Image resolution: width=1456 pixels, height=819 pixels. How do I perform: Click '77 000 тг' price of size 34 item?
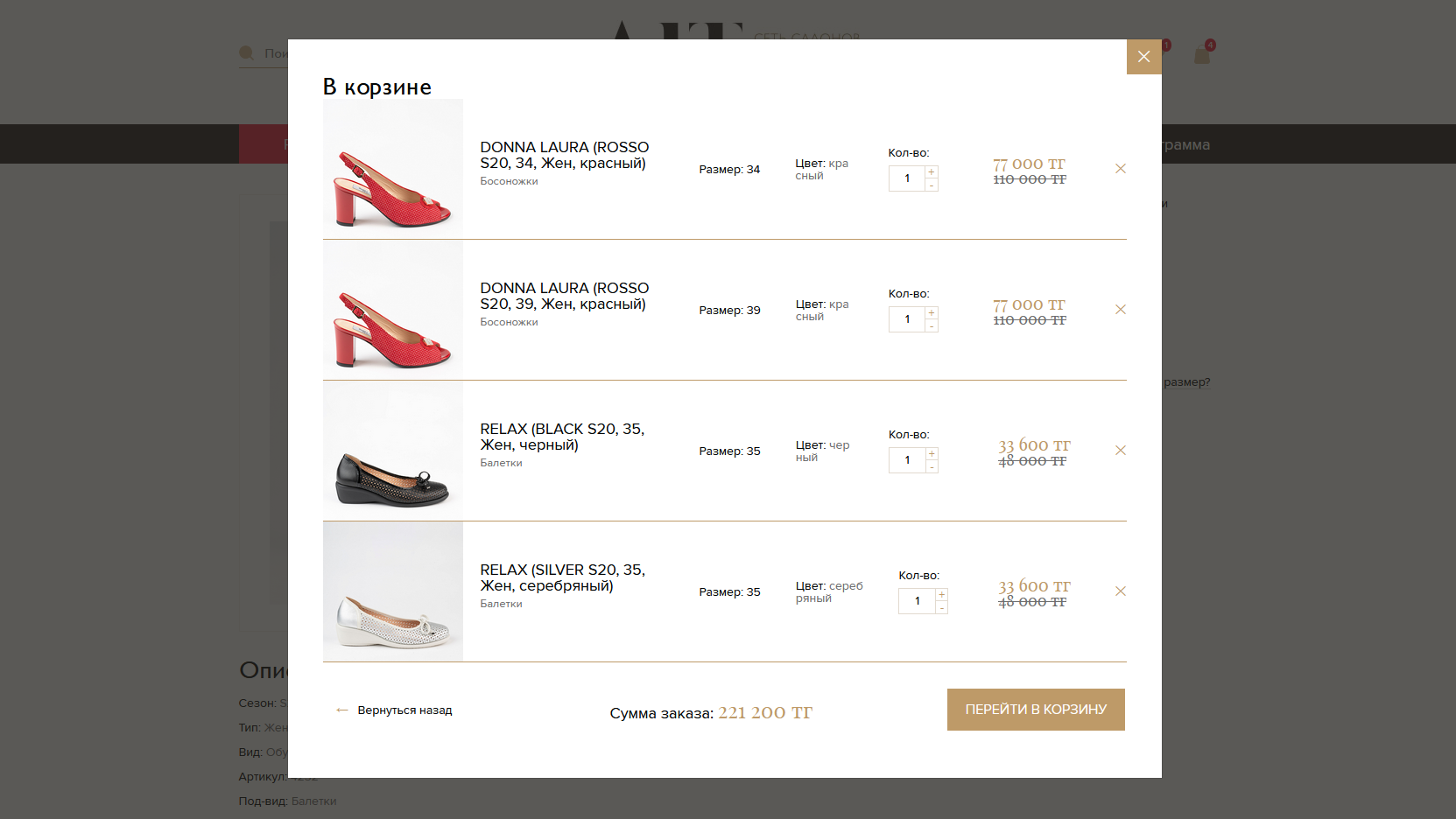click(1029, 164)
